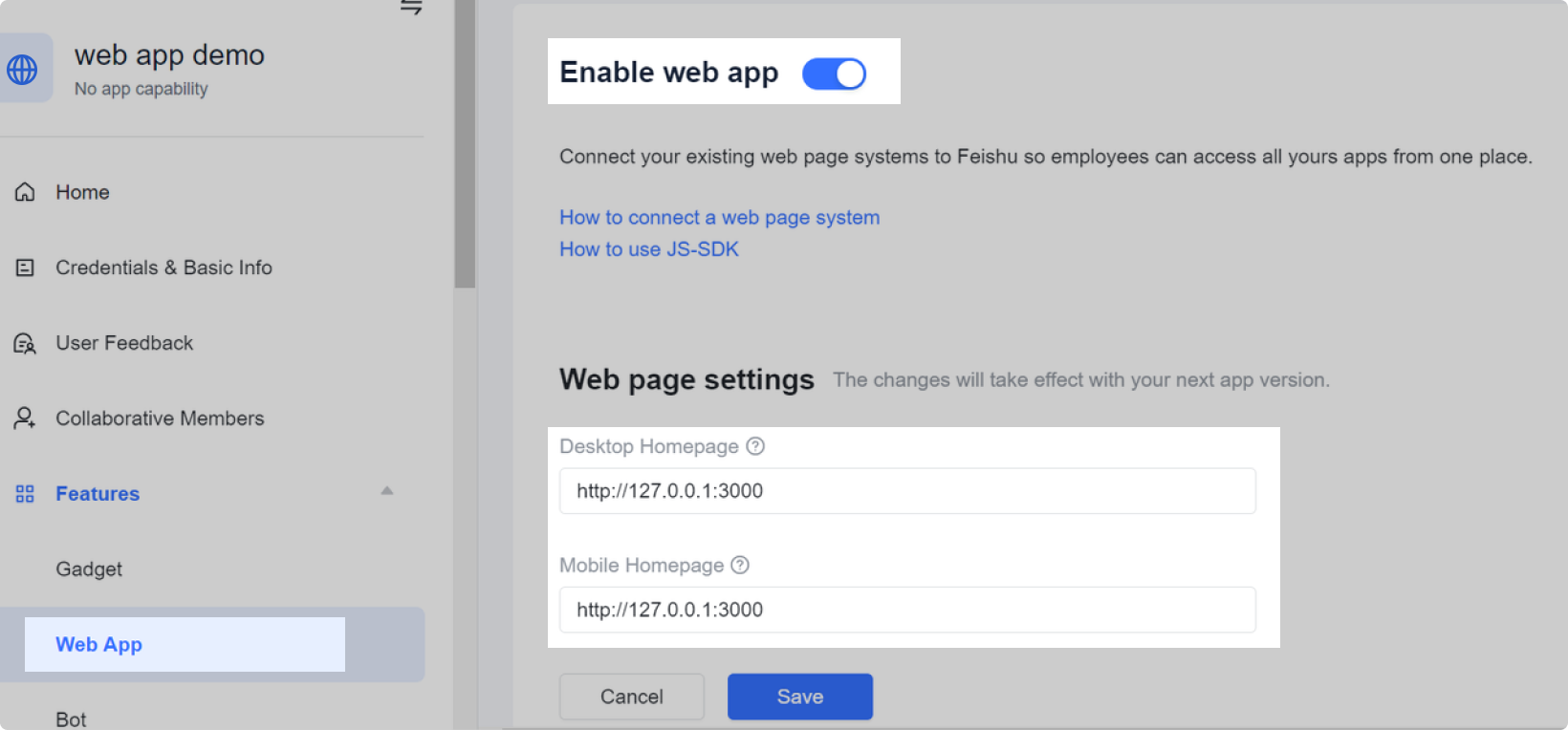The height and width of the screenshot is (730, 1568).
Task: Open the Mobile Homepage help icon
Action: pyautogui.click(x=740, y=565)
